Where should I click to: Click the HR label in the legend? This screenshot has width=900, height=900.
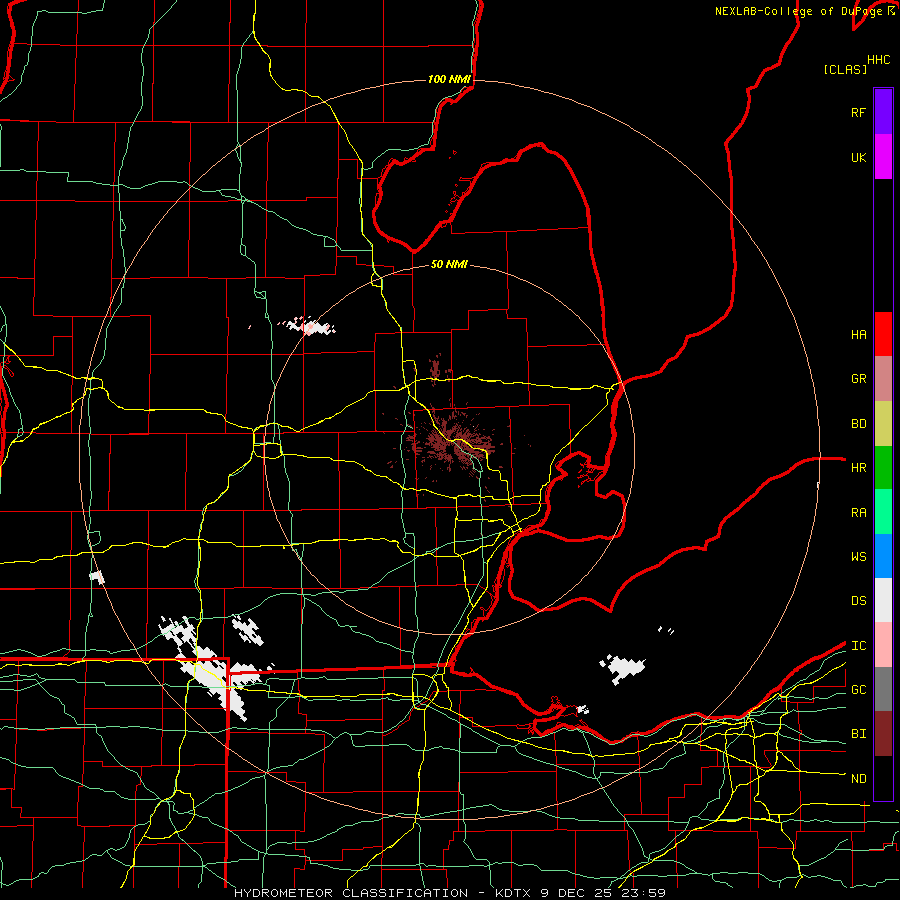point(858,468)
